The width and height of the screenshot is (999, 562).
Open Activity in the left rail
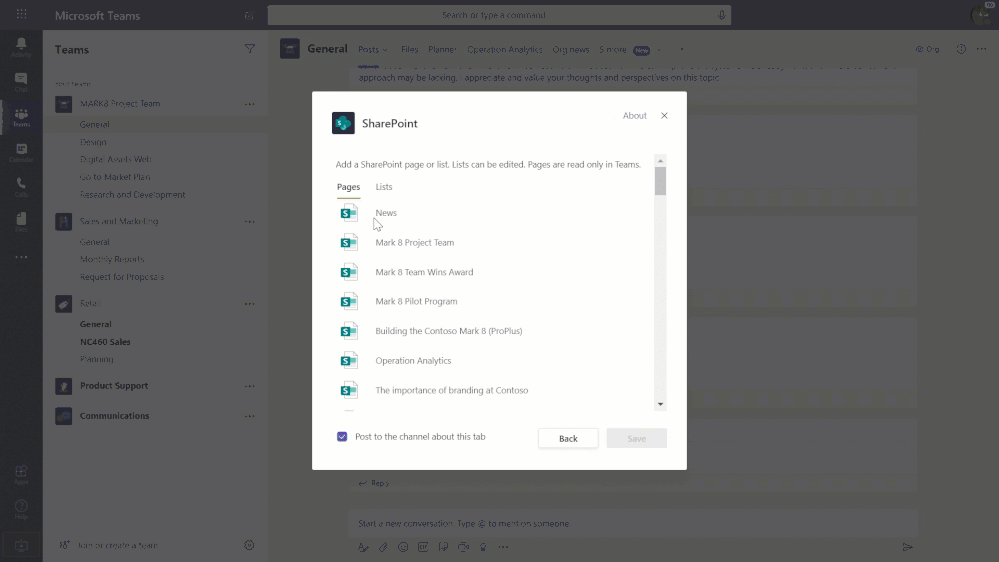(x=21, y=47)
